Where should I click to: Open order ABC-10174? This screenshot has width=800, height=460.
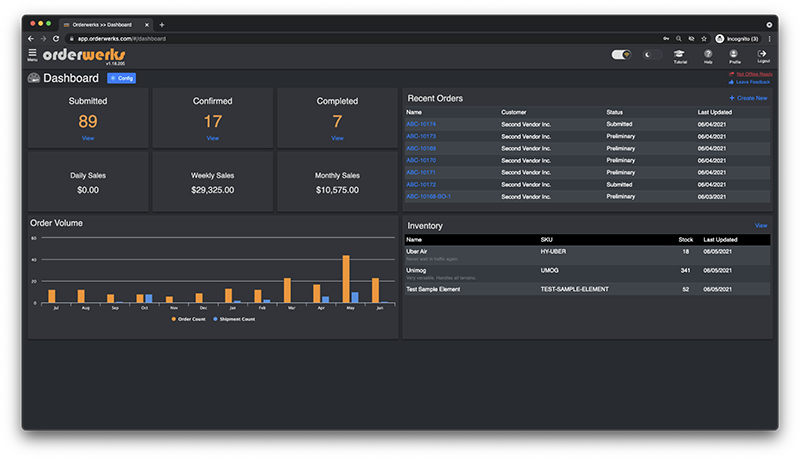point(421,124)
